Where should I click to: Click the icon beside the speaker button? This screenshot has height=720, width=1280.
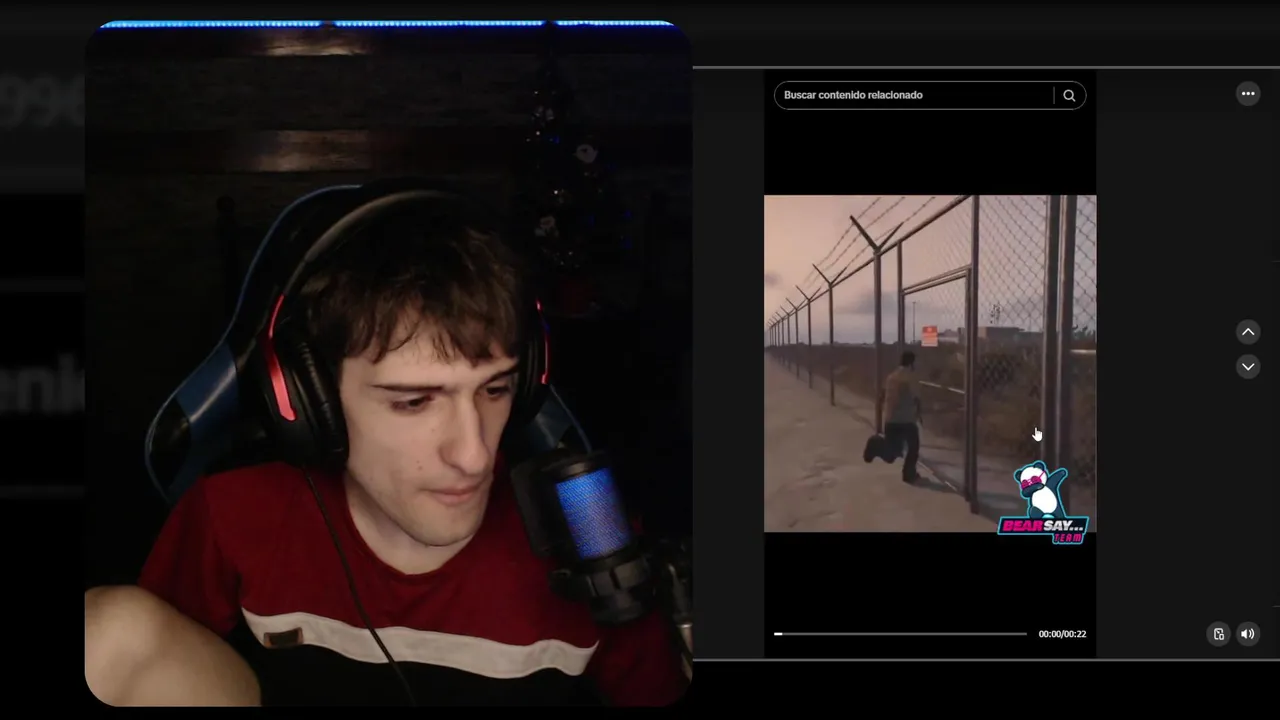click(1218, 634)
